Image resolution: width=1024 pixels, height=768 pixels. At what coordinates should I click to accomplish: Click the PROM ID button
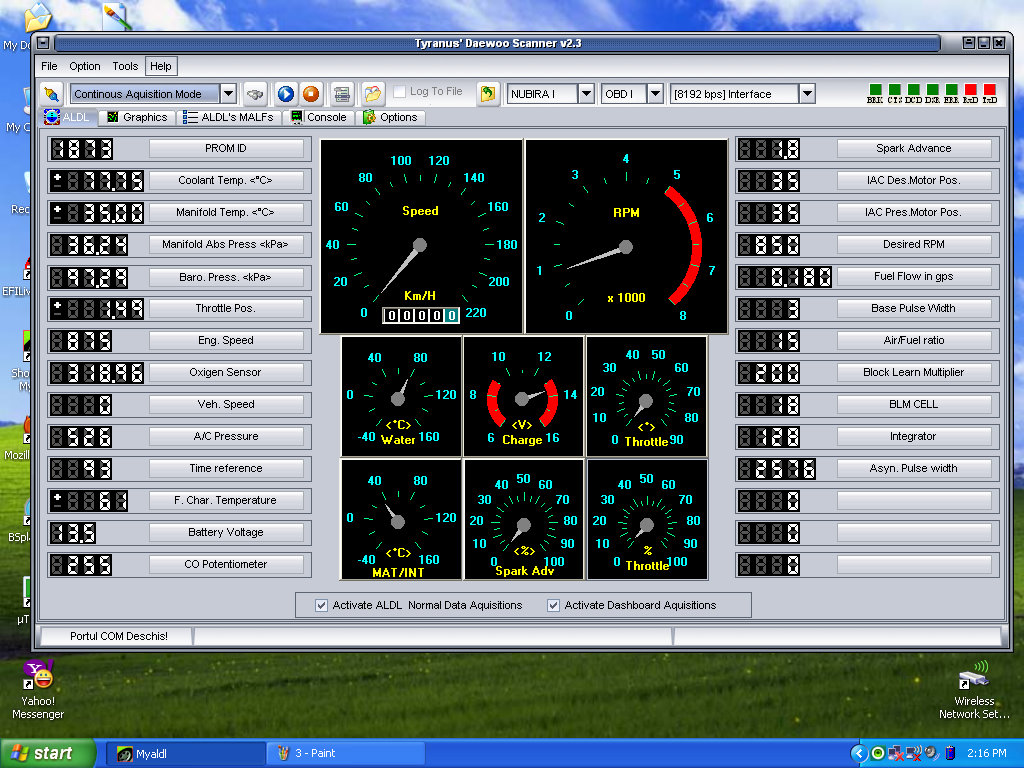(226, 148)
